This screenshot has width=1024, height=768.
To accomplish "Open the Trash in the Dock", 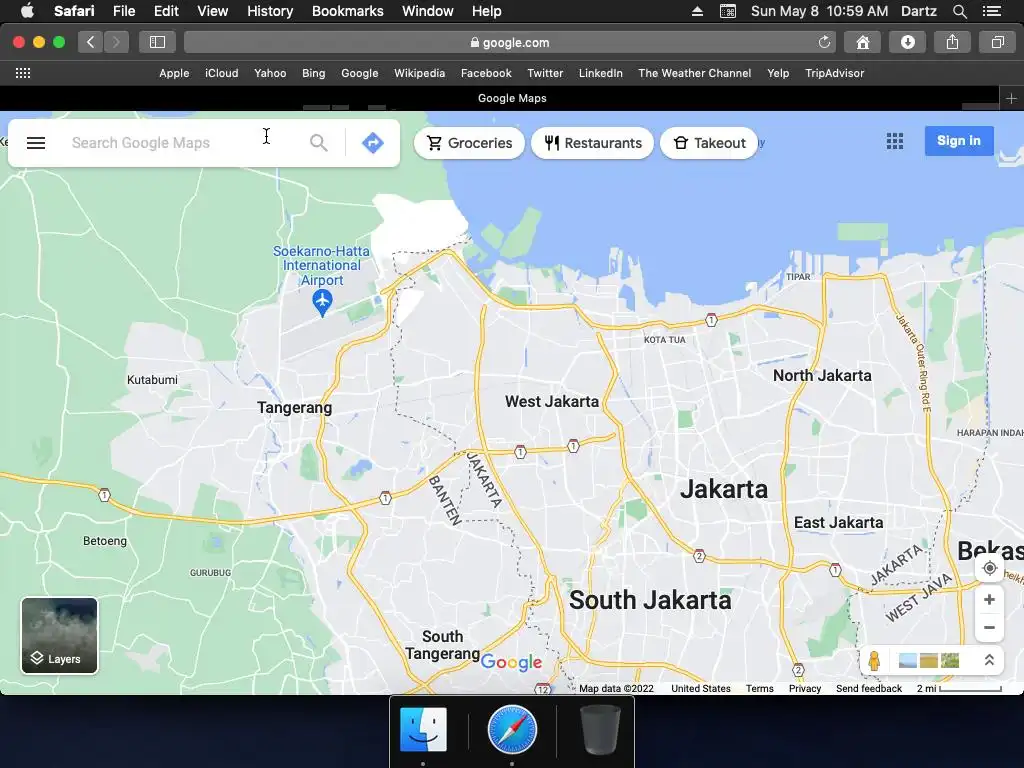I will click(600, 730).
